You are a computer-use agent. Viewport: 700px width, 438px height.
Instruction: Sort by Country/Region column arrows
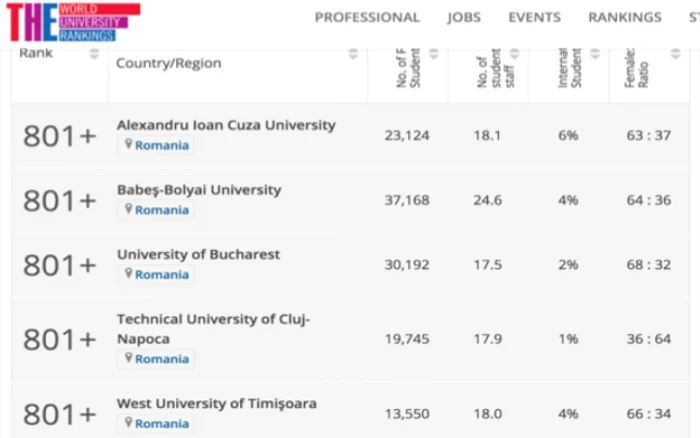tap(353, 54)
